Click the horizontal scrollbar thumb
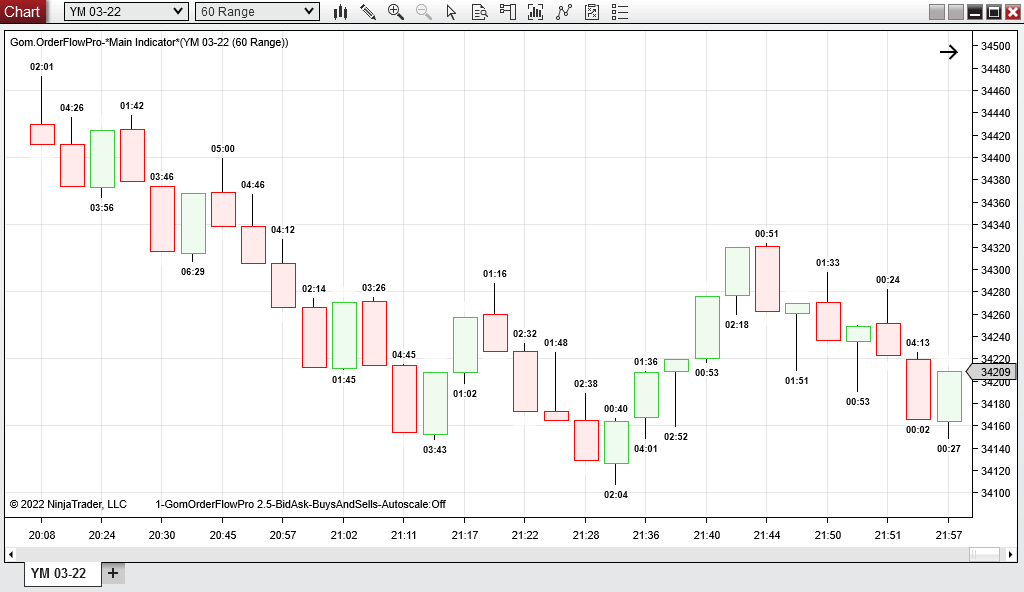The image size is (1024, 592). 985,555
